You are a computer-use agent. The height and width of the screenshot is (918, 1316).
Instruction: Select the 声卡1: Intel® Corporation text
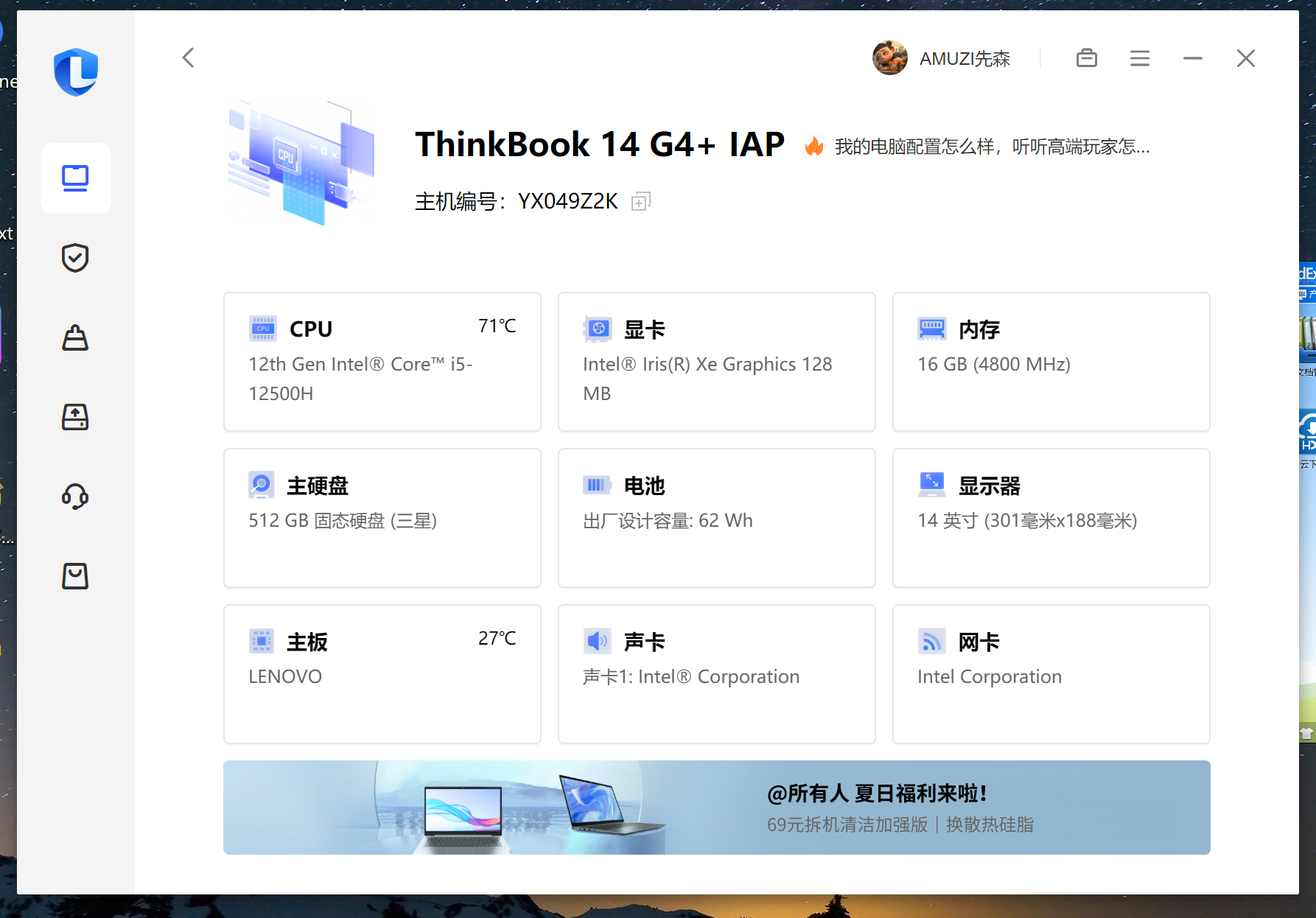pyautogui.click(x=691, y=676)
